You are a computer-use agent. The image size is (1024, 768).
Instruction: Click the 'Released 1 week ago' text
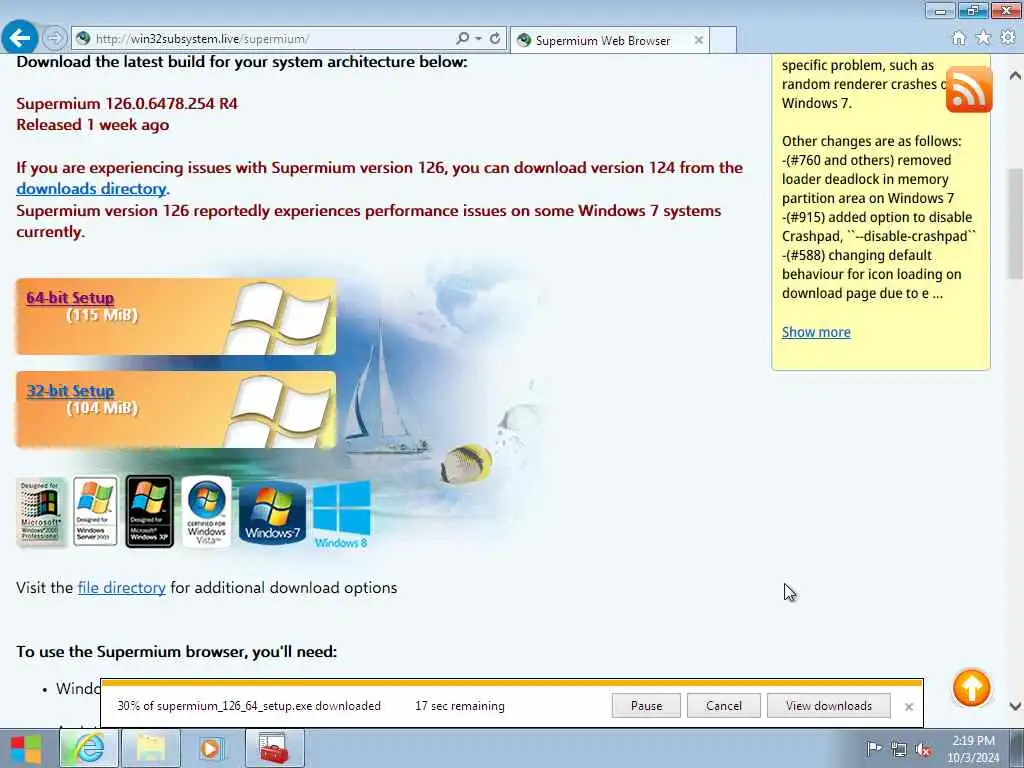coord(92,125)
